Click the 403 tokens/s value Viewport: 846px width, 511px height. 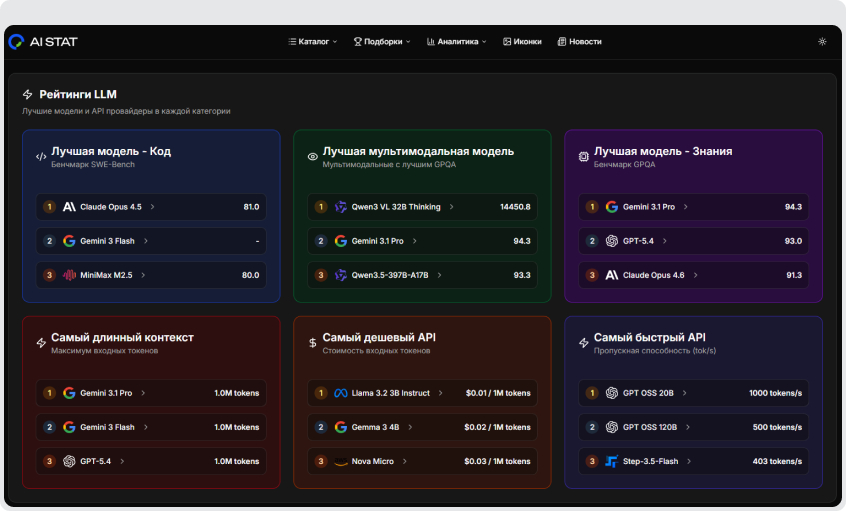pyautogui.click(x=777, y=461)
